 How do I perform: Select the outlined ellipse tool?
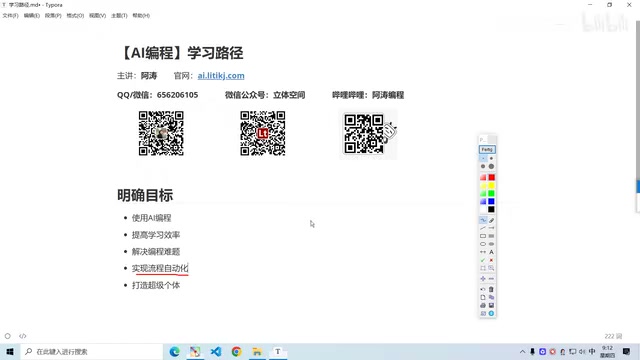click(483, 244)
